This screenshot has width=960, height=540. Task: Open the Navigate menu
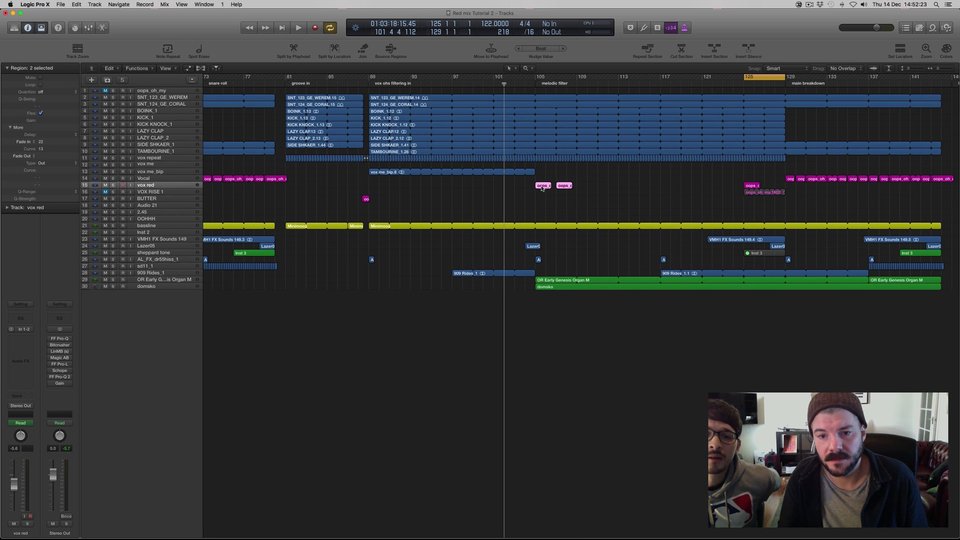(x=119, y=4)
